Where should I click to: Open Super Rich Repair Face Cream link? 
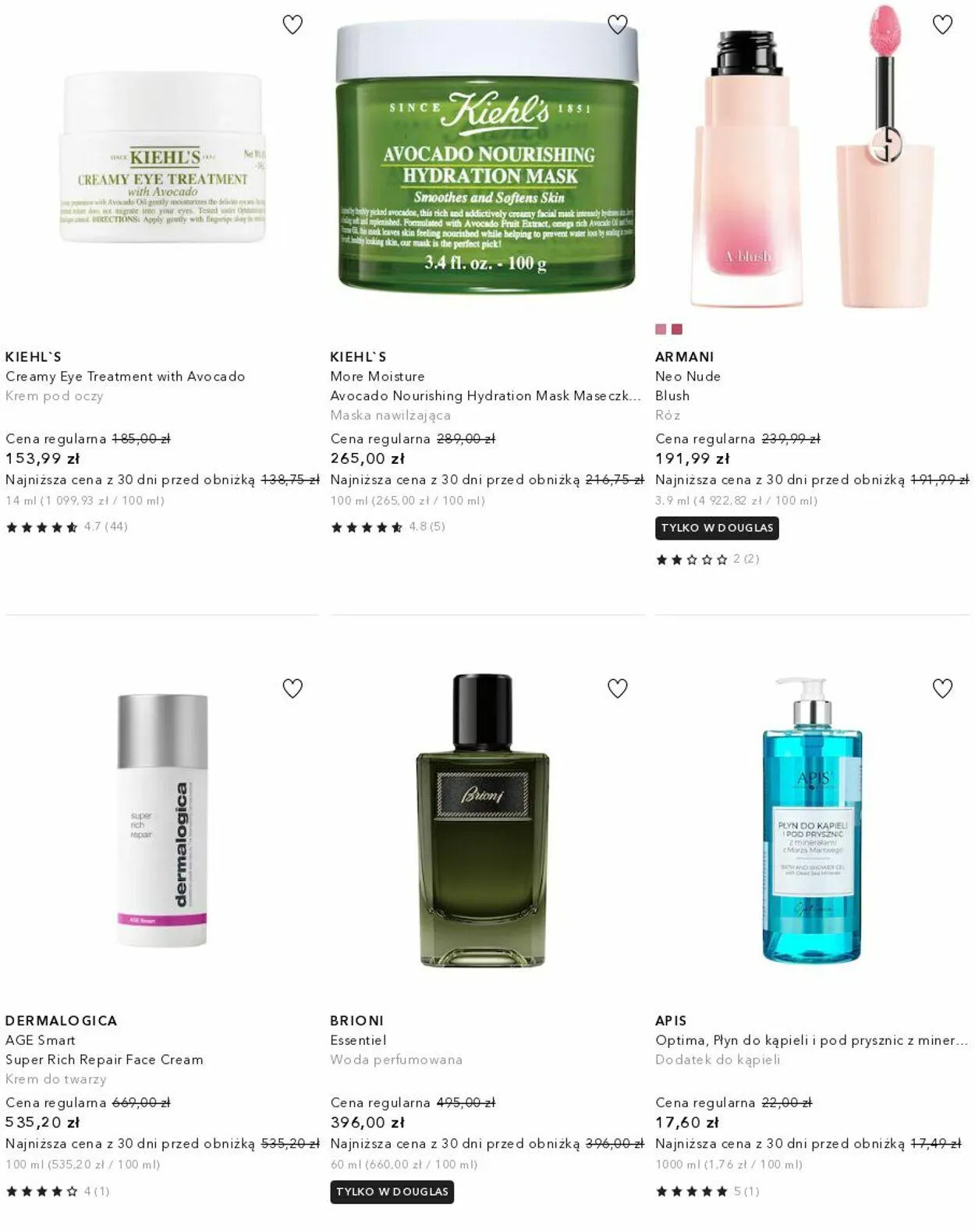tap(104, 1060)
